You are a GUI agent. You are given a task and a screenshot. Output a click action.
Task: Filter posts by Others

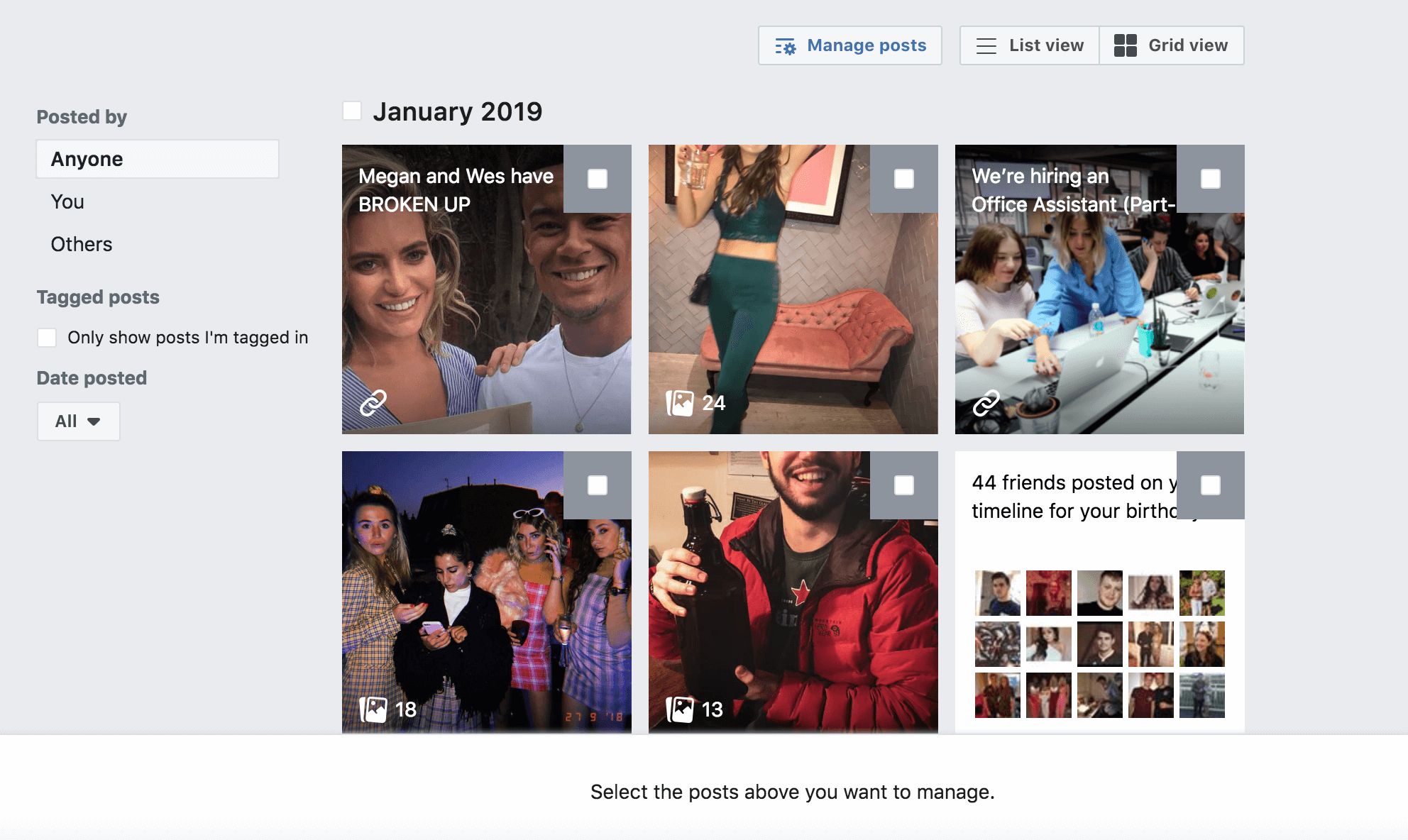click(81, 245)
